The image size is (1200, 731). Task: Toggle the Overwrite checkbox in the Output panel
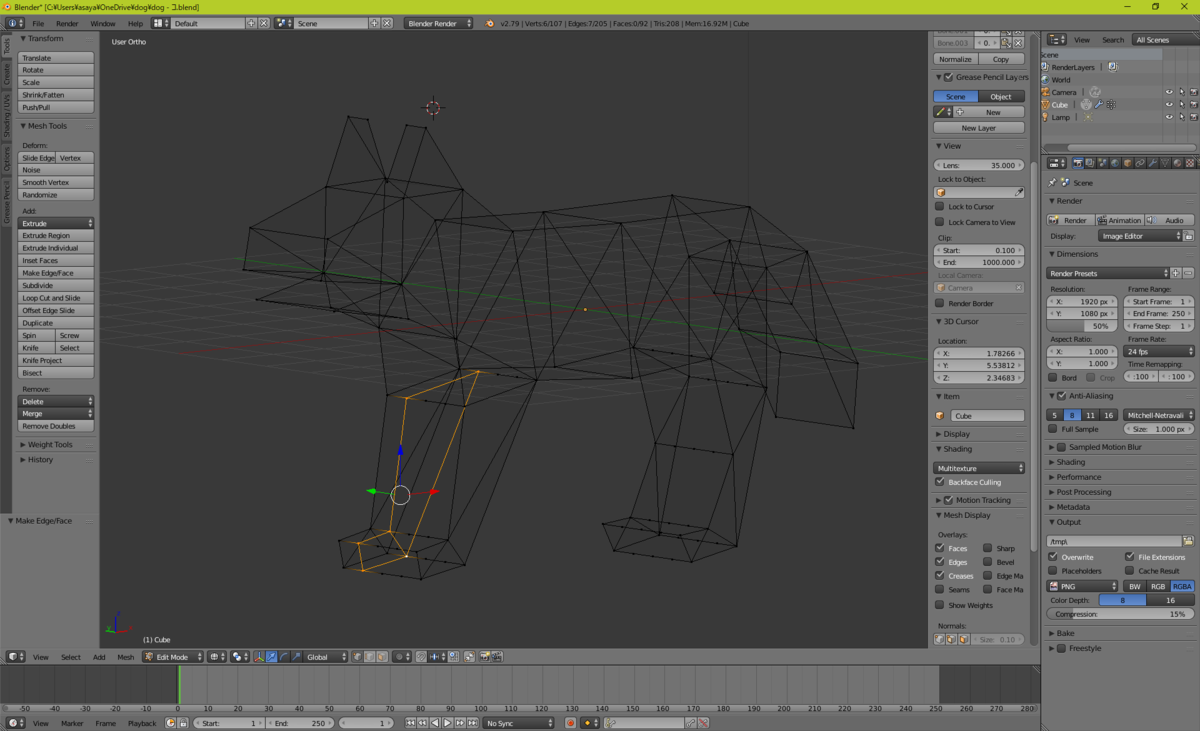(1053, 557)
